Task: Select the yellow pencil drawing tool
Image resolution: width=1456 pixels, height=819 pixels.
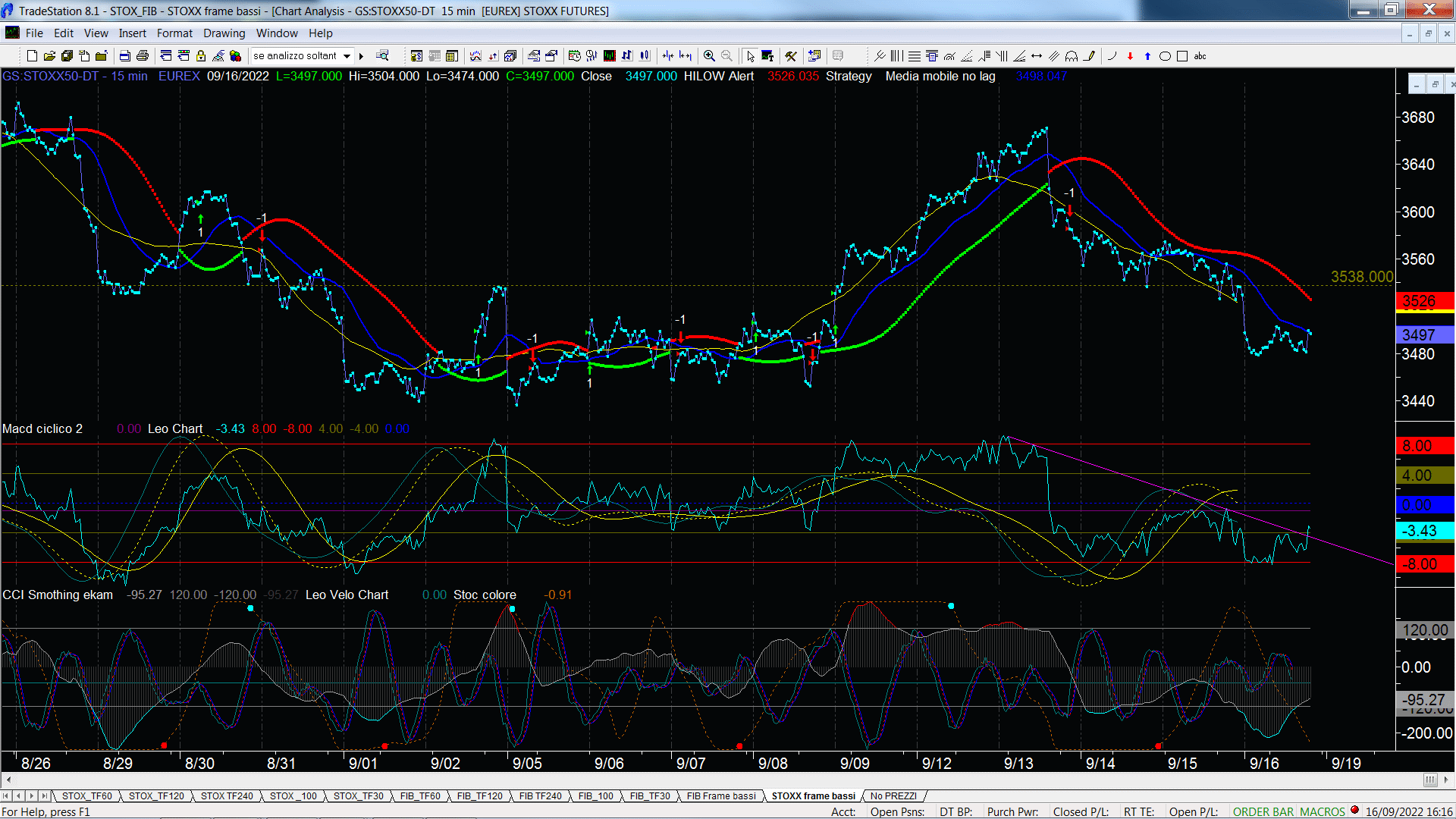Action: [1090, 56]
